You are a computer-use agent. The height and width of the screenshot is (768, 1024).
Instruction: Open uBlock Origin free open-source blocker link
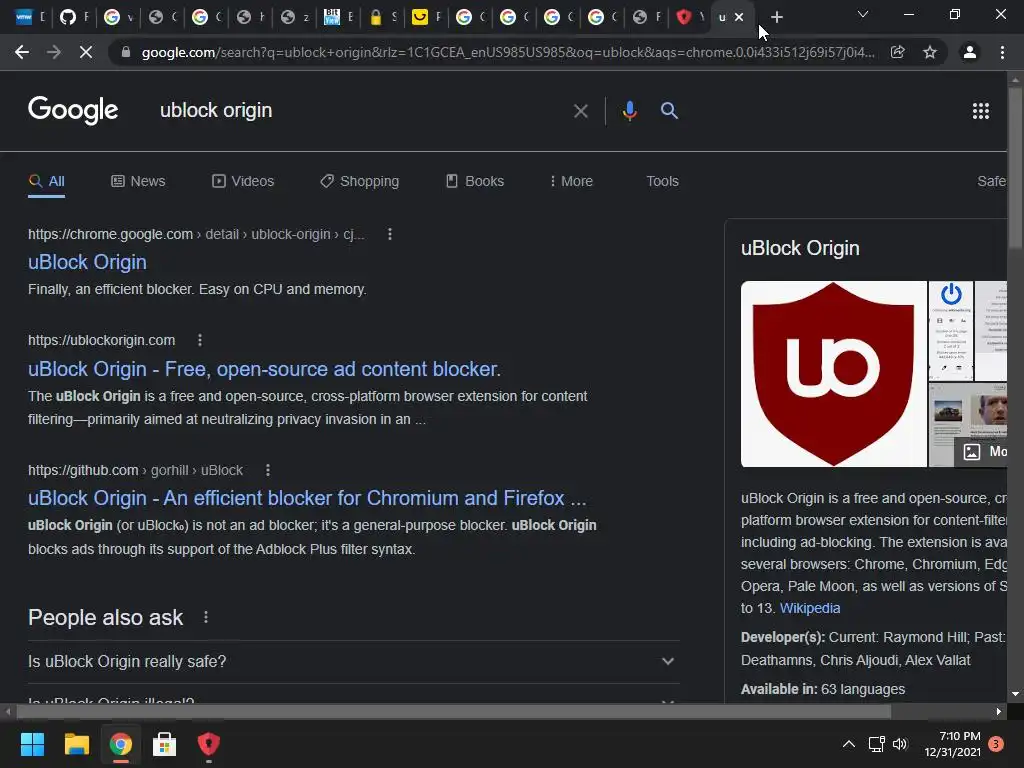tap(264, 369)
